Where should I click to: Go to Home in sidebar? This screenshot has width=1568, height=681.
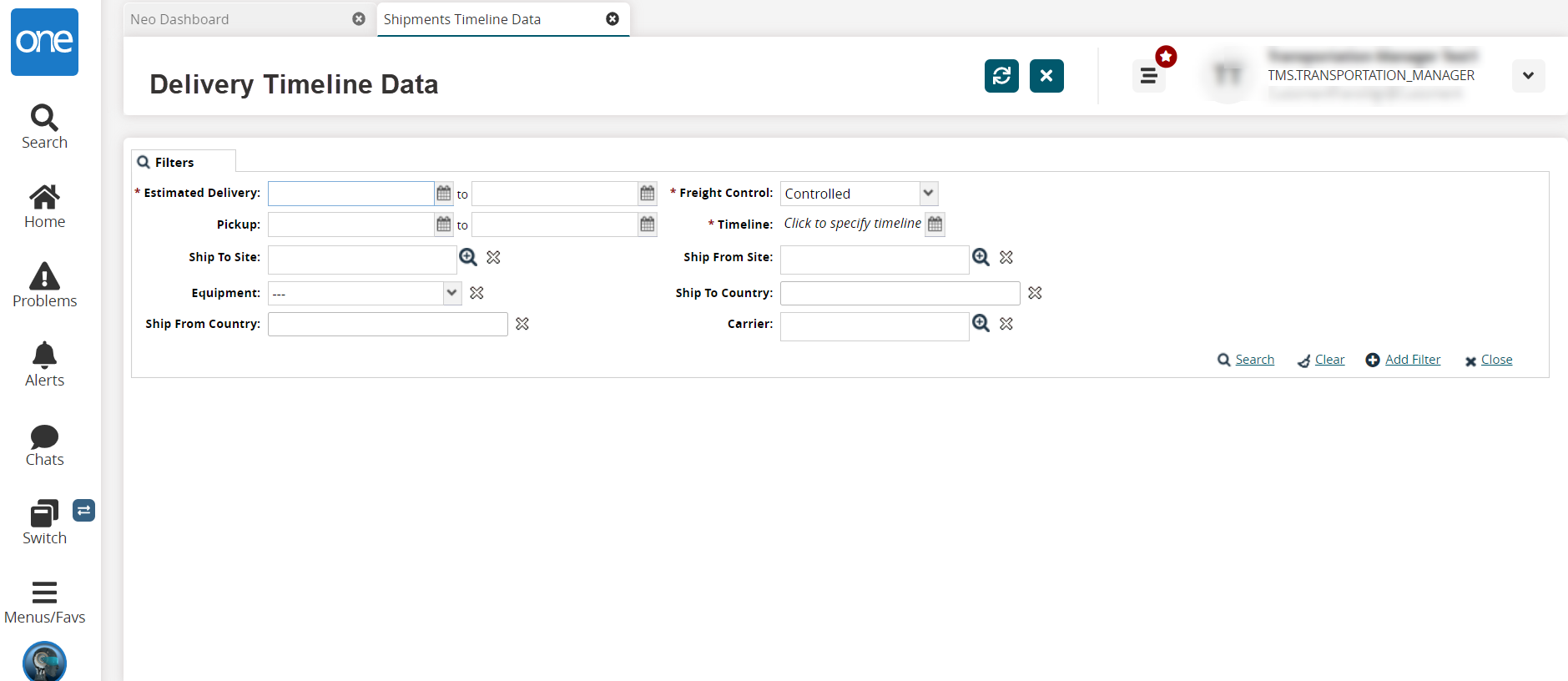(44, 207)
